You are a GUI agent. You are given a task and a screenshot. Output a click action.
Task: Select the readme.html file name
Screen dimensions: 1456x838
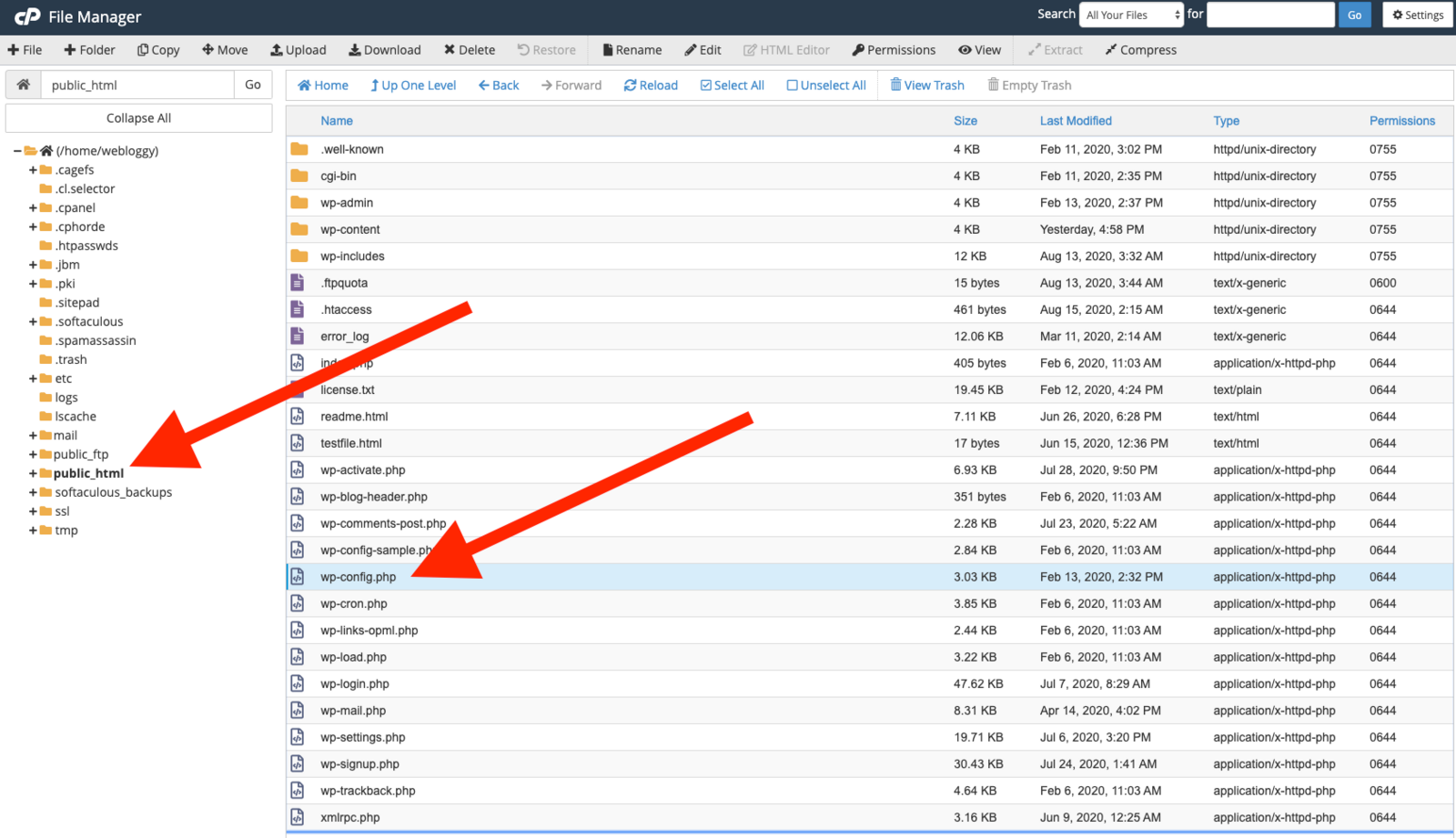[354, 417]
